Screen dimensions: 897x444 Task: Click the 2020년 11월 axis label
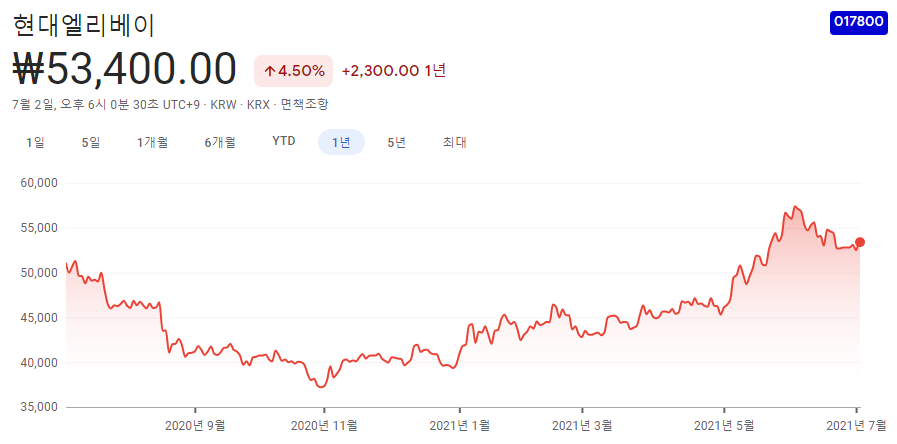click(x=324, y=425)
